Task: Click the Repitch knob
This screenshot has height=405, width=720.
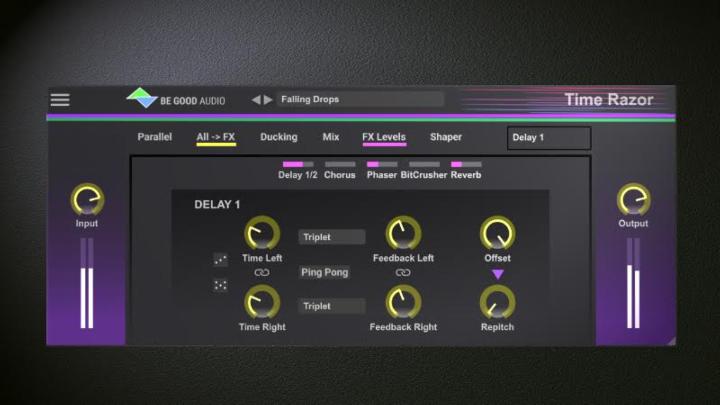Action: coord(497,302)
